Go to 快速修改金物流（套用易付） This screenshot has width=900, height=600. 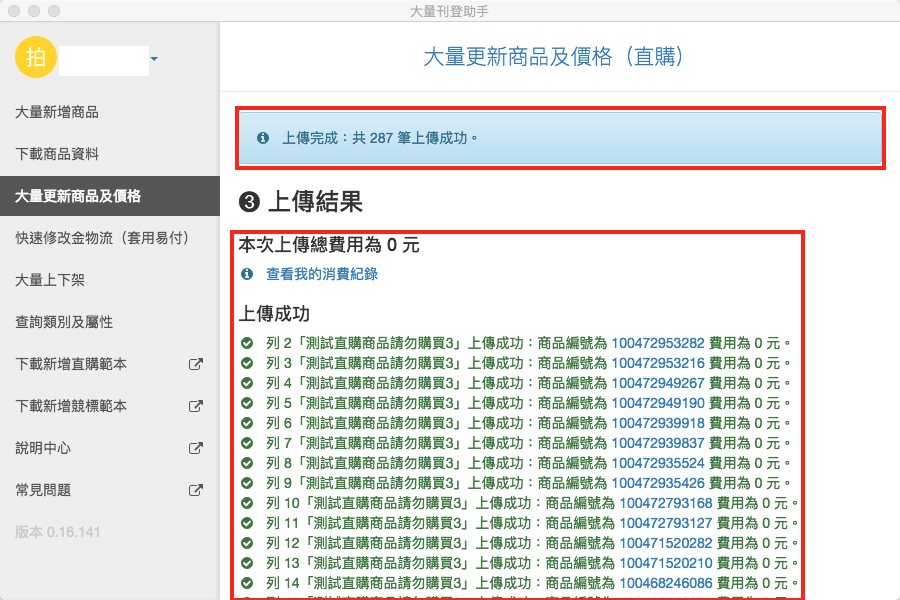pos(101,238)
